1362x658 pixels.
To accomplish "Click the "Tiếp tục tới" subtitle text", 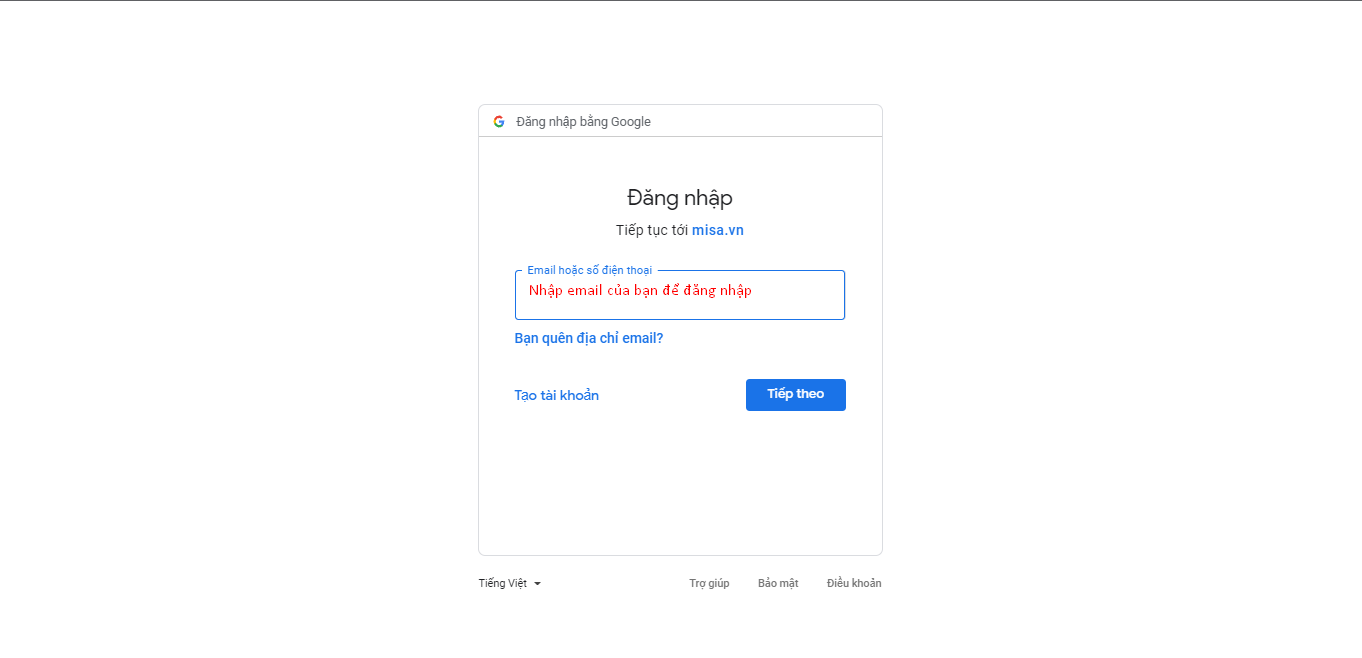I will coord(652,230).
